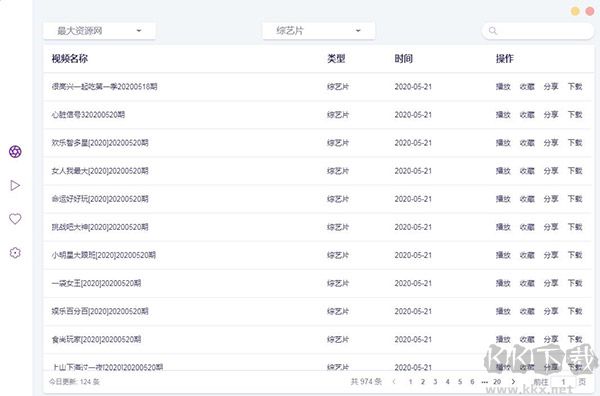Click the yellow minimize circle
The image size is (600, 396).
(x=575, y=11)
